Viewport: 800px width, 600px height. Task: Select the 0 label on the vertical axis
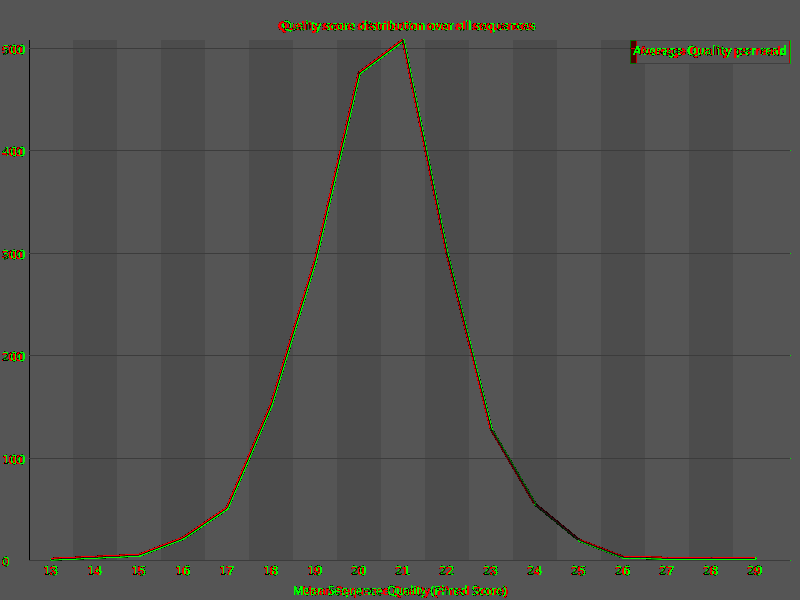[x=6, y=562]
